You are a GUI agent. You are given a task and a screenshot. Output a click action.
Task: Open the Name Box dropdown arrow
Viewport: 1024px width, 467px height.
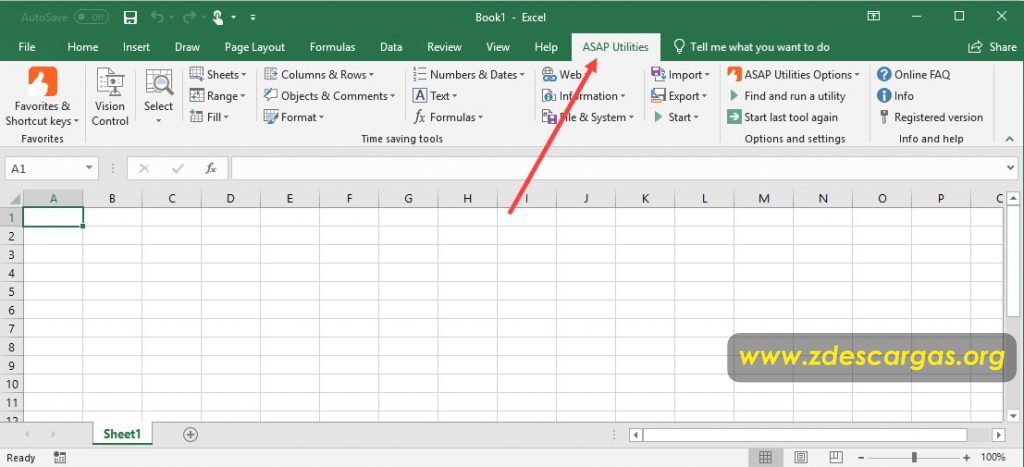click(90, 169)
